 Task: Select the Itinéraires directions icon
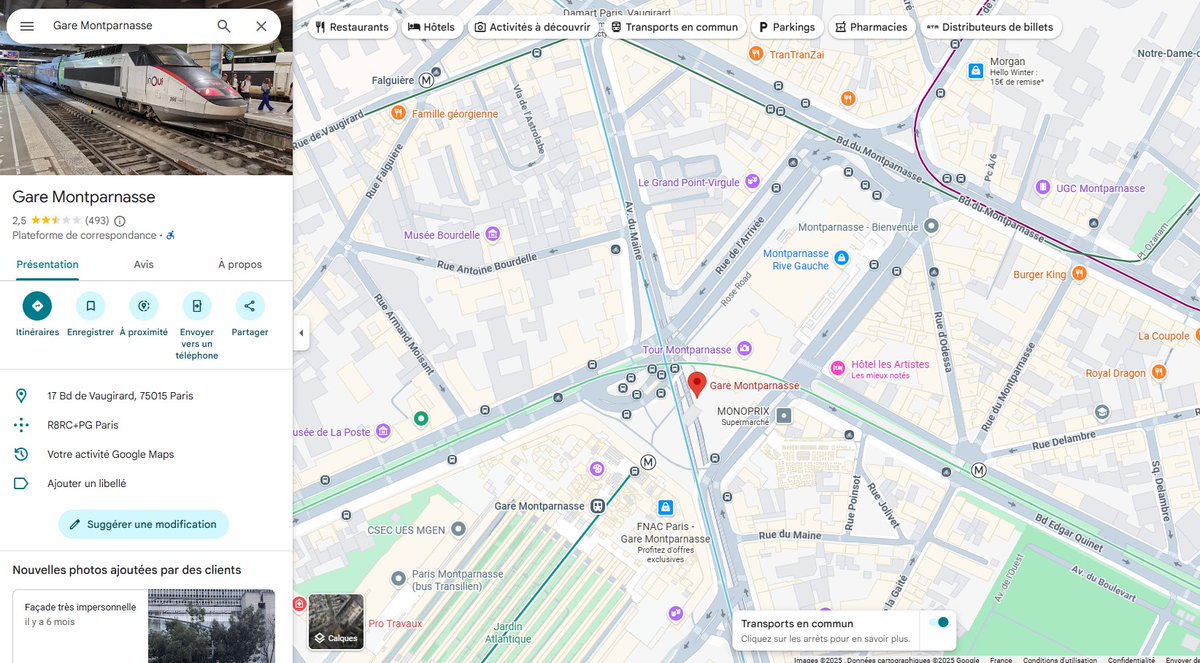37,308
